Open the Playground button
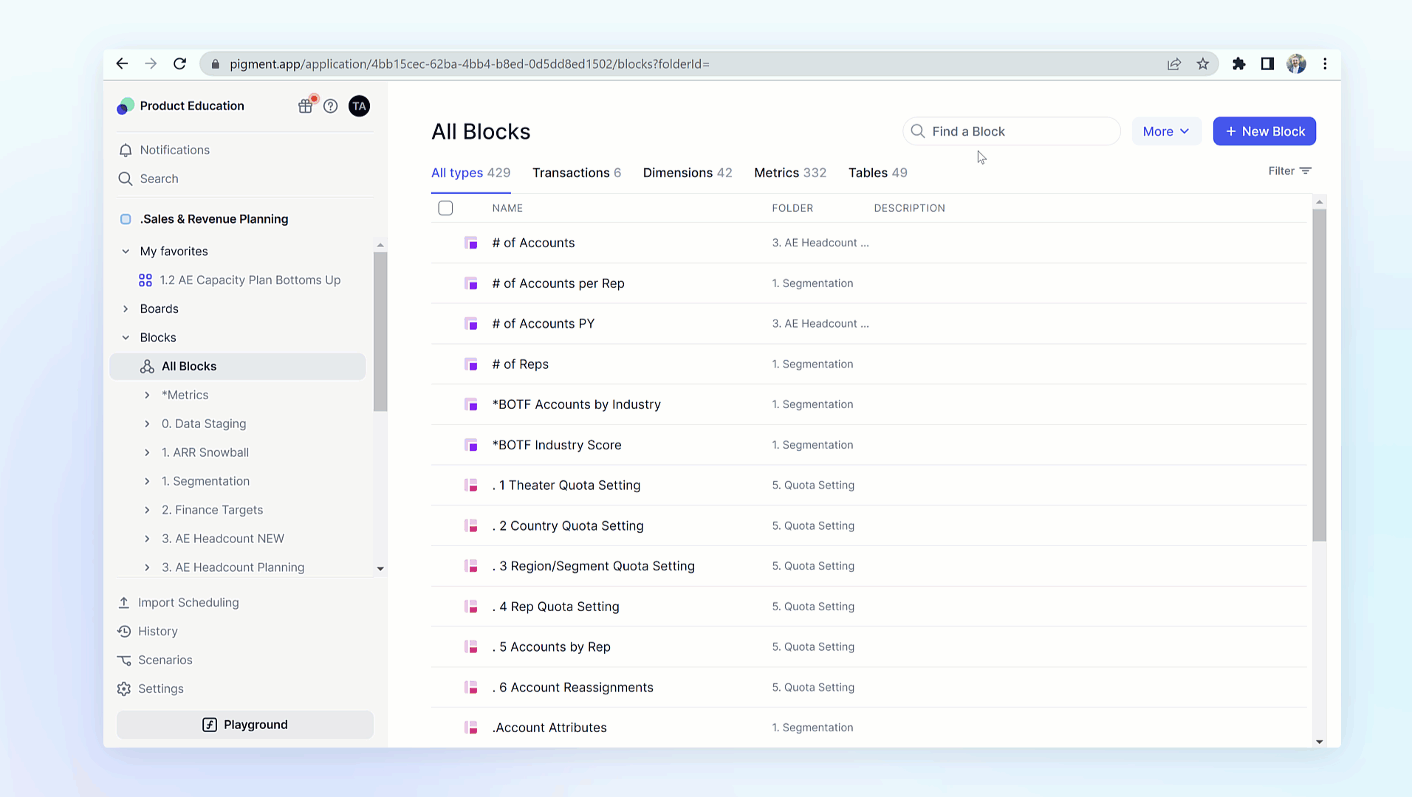The height and width of the screenshot is (797, 1412). pos(245,725)
